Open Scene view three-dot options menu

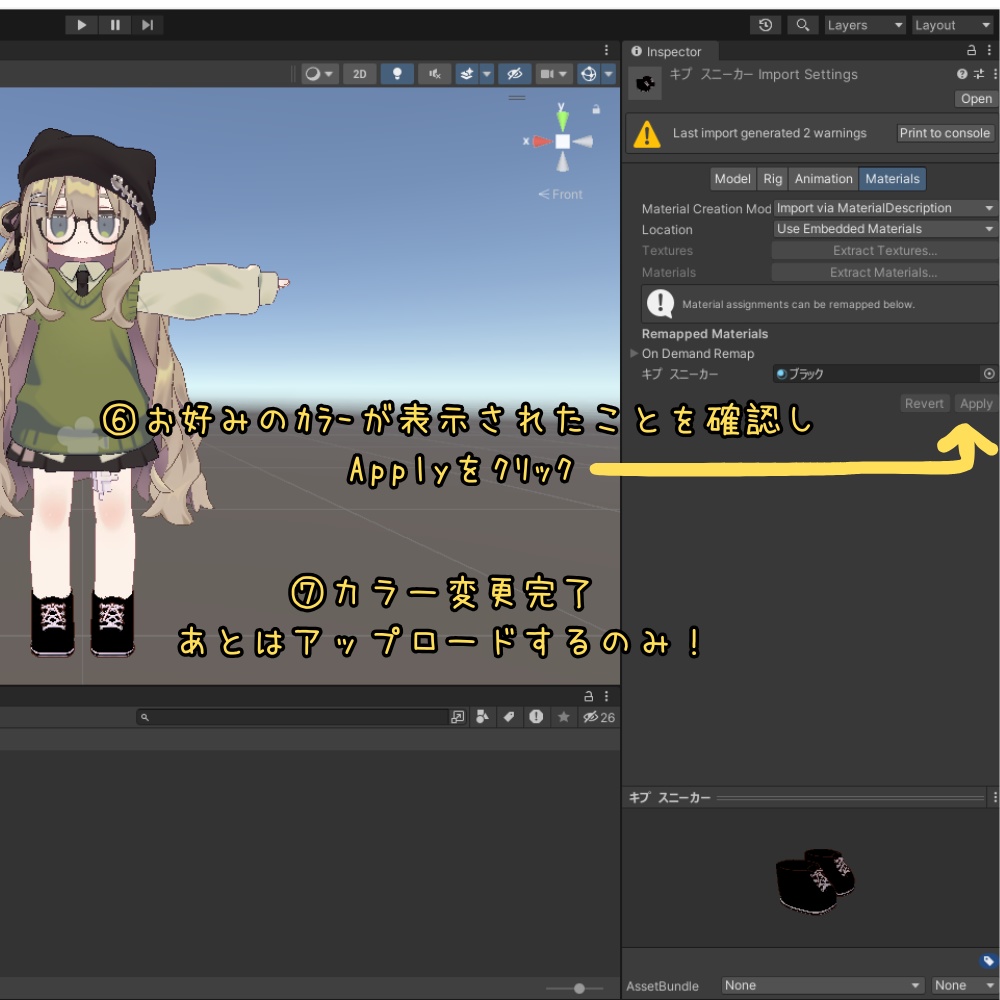point(606,50)
